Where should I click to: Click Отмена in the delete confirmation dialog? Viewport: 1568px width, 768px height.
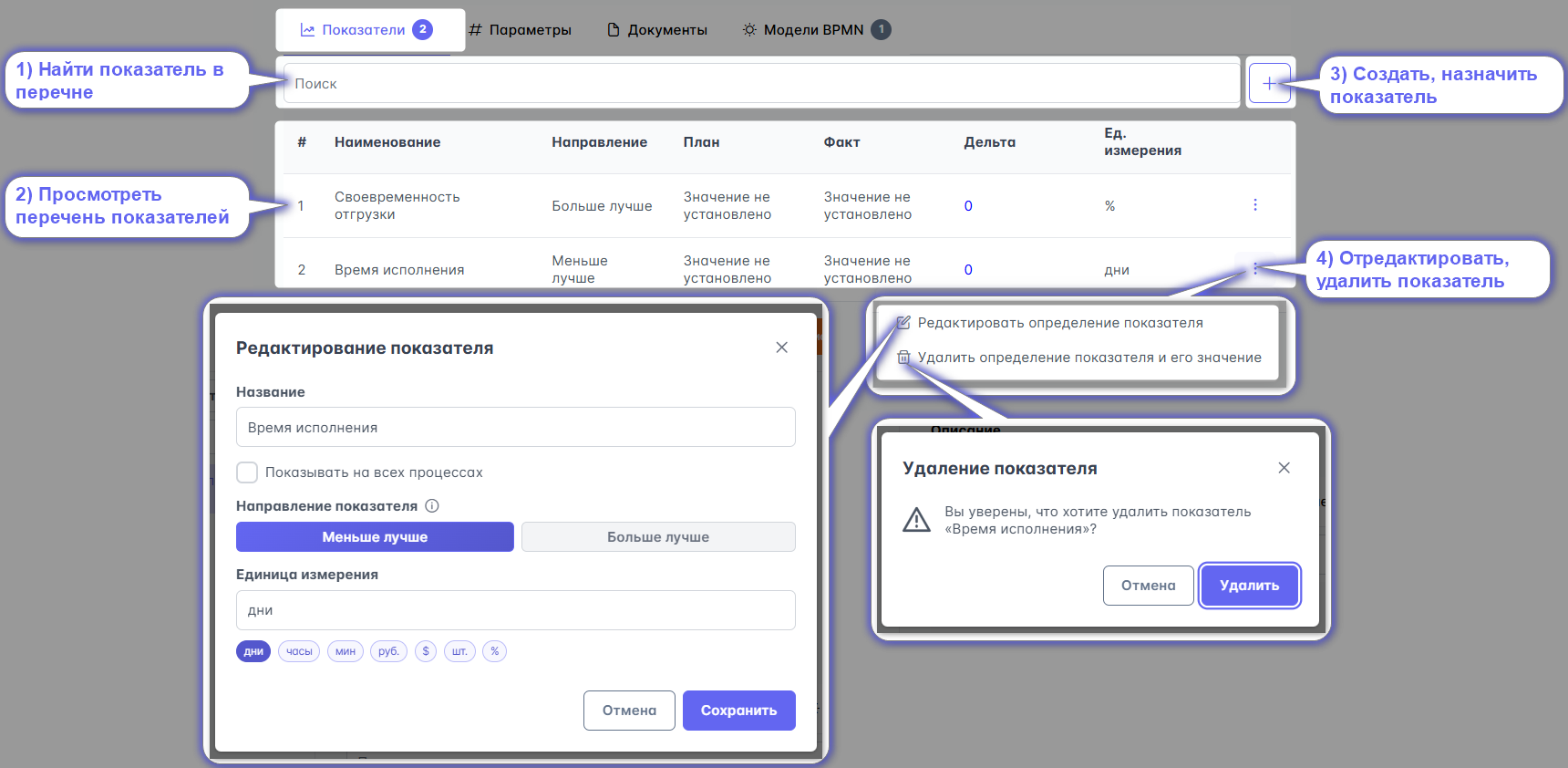(1148, 586)
